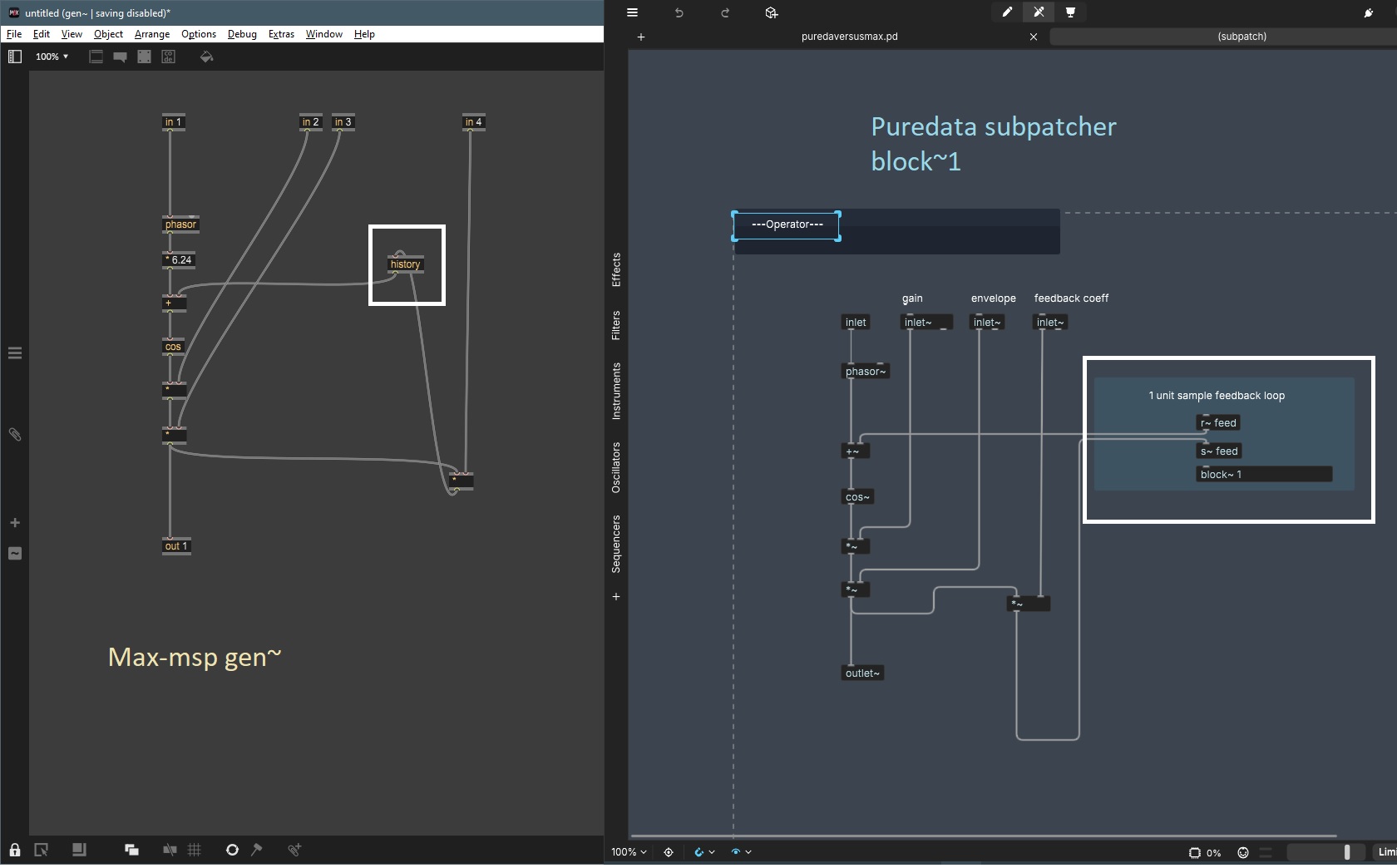
Task: Click the circular reset/compile icon in Max
Action: click(232, 850)
